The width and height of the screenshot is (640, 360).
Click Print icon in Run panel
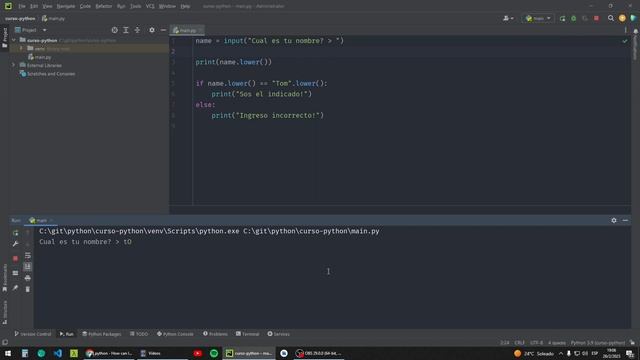point(28,278)
